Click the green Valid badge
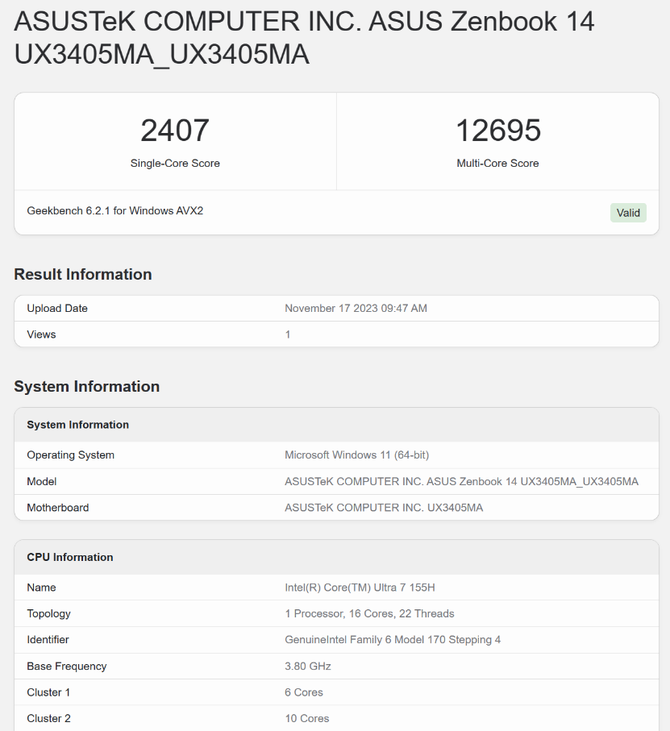 [x=628, y=213]
